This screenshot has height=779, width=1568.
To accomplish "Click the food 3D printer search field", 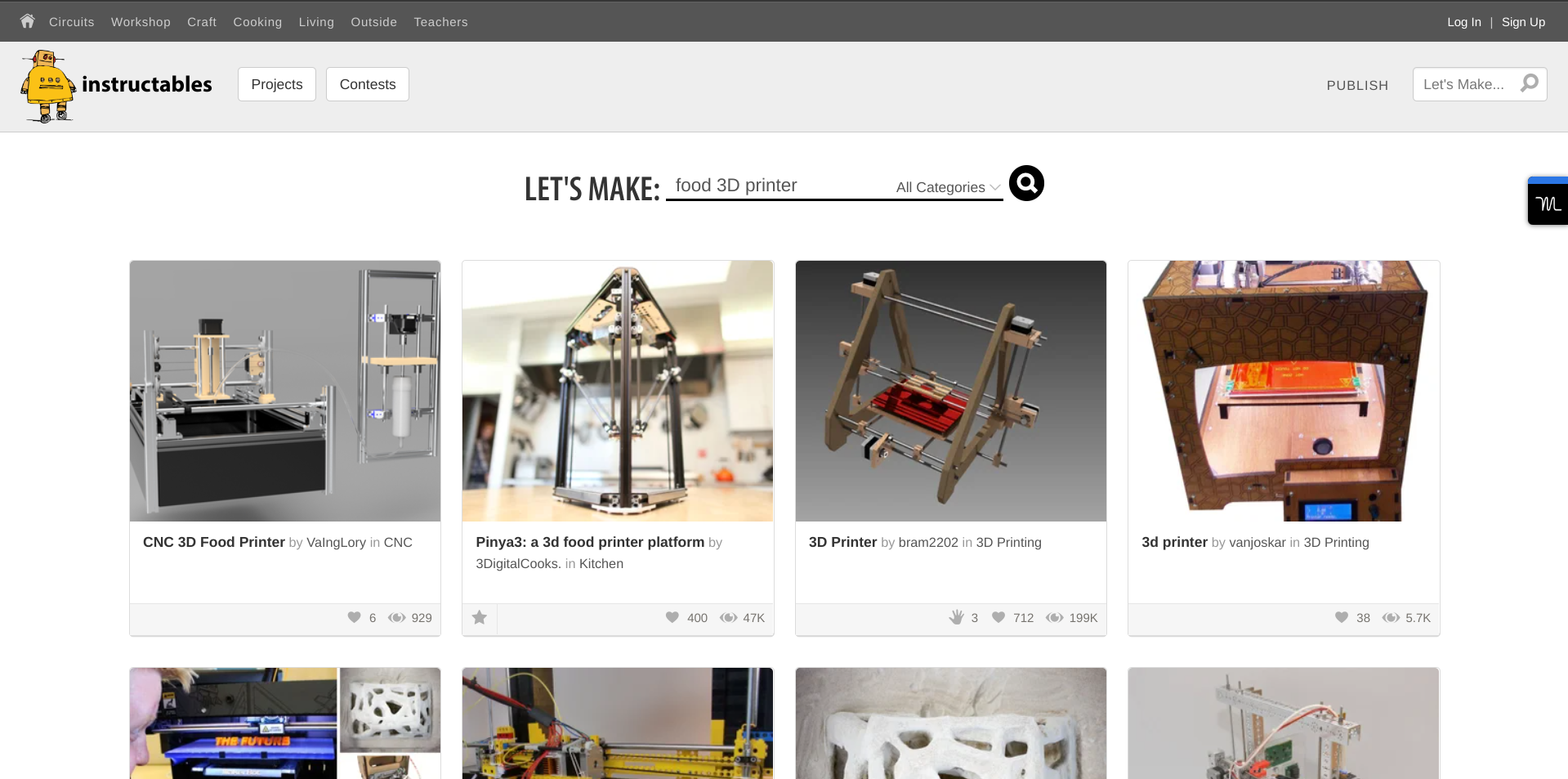I will pyautogui.click(x=780, y=186).
